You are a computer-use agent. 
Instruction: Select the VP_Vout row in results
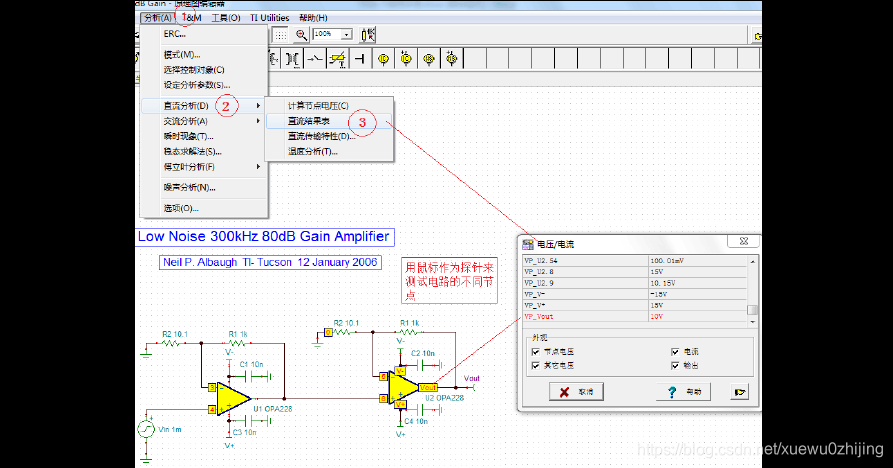point(635,317)
